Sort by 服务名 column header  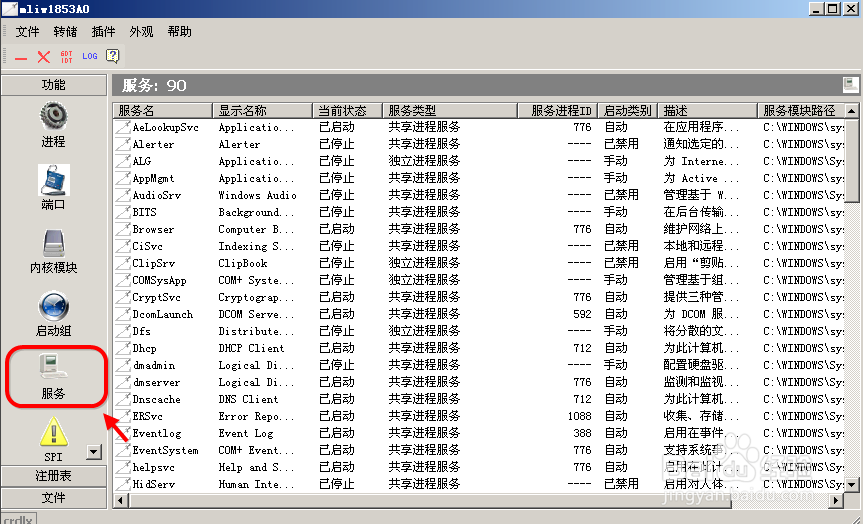162,111
